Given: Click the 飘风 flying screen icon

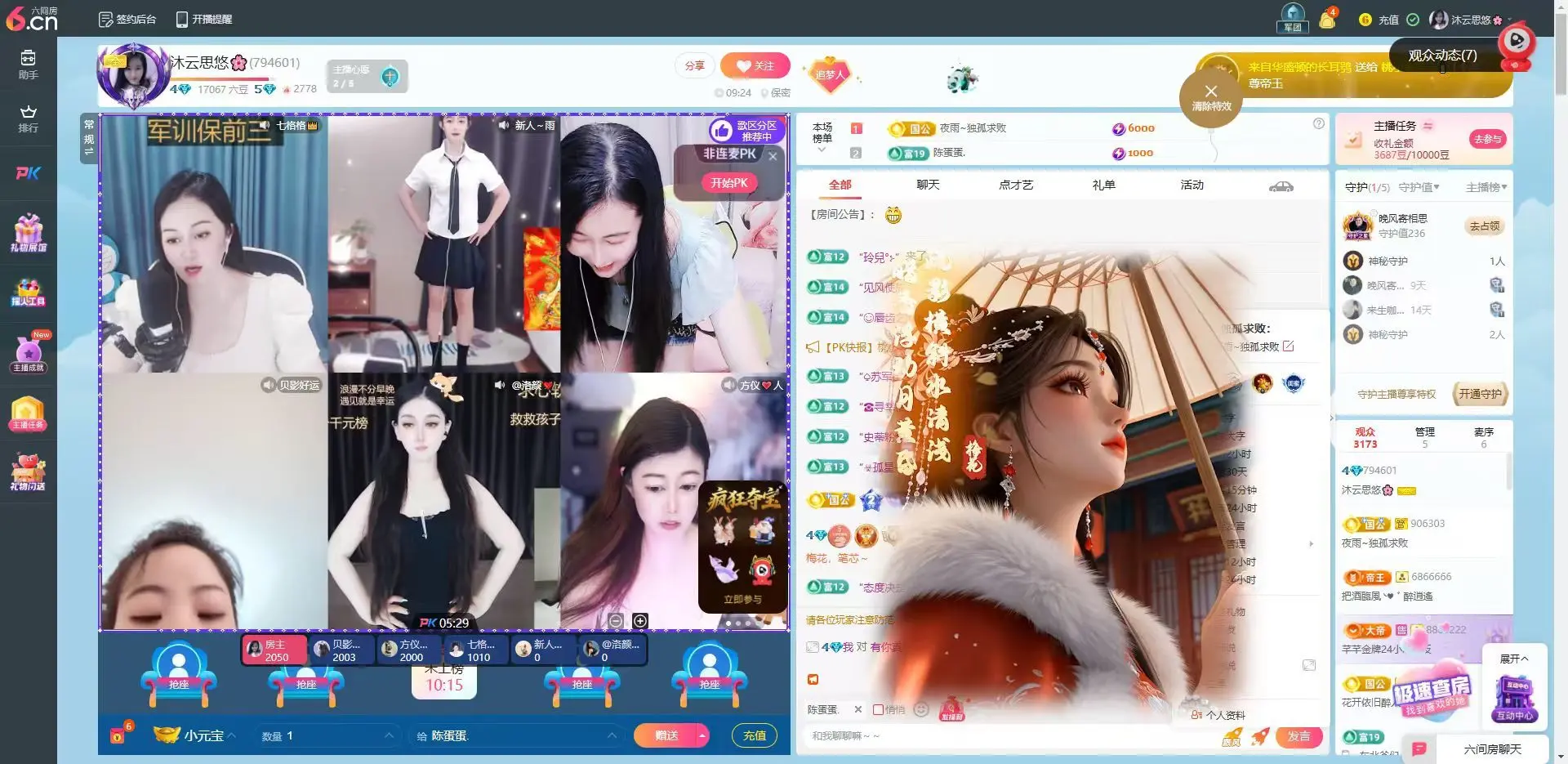Looking at the screenshot, I should [1232, 737].
